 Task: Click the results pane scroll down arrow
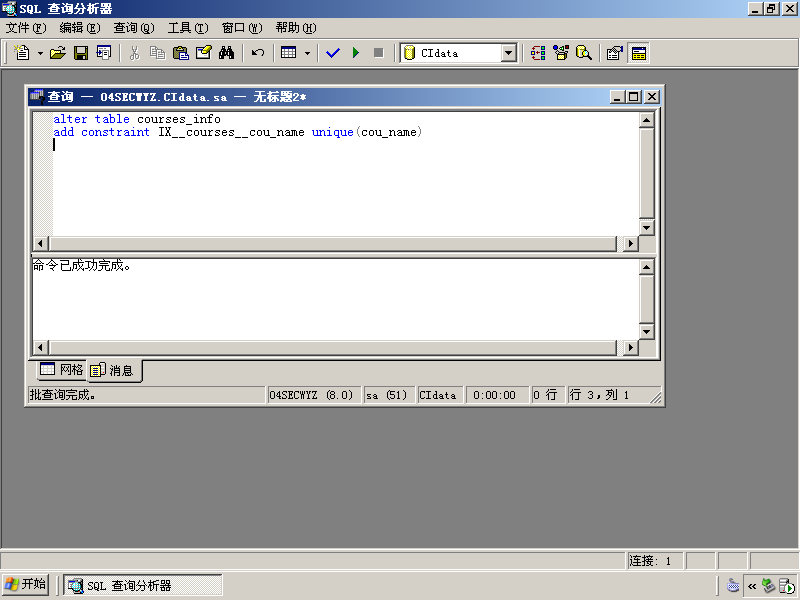pyautogui.click(x=646, y=332)
